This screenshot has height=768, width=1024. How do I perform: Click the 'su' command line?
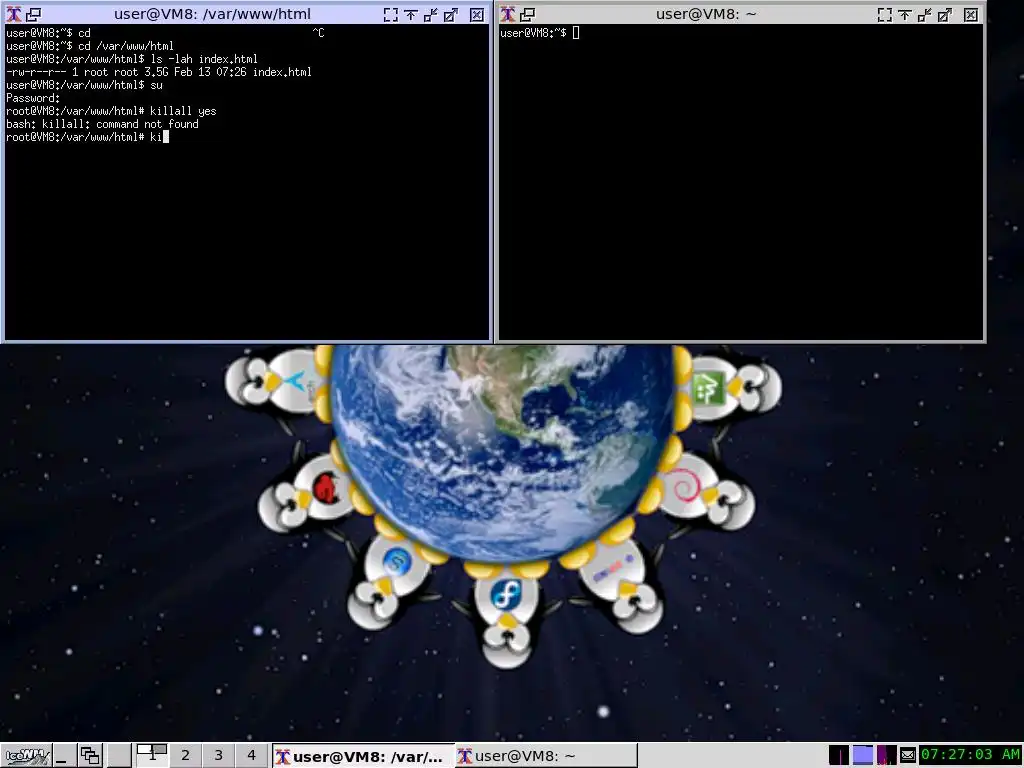click(84, 85)
